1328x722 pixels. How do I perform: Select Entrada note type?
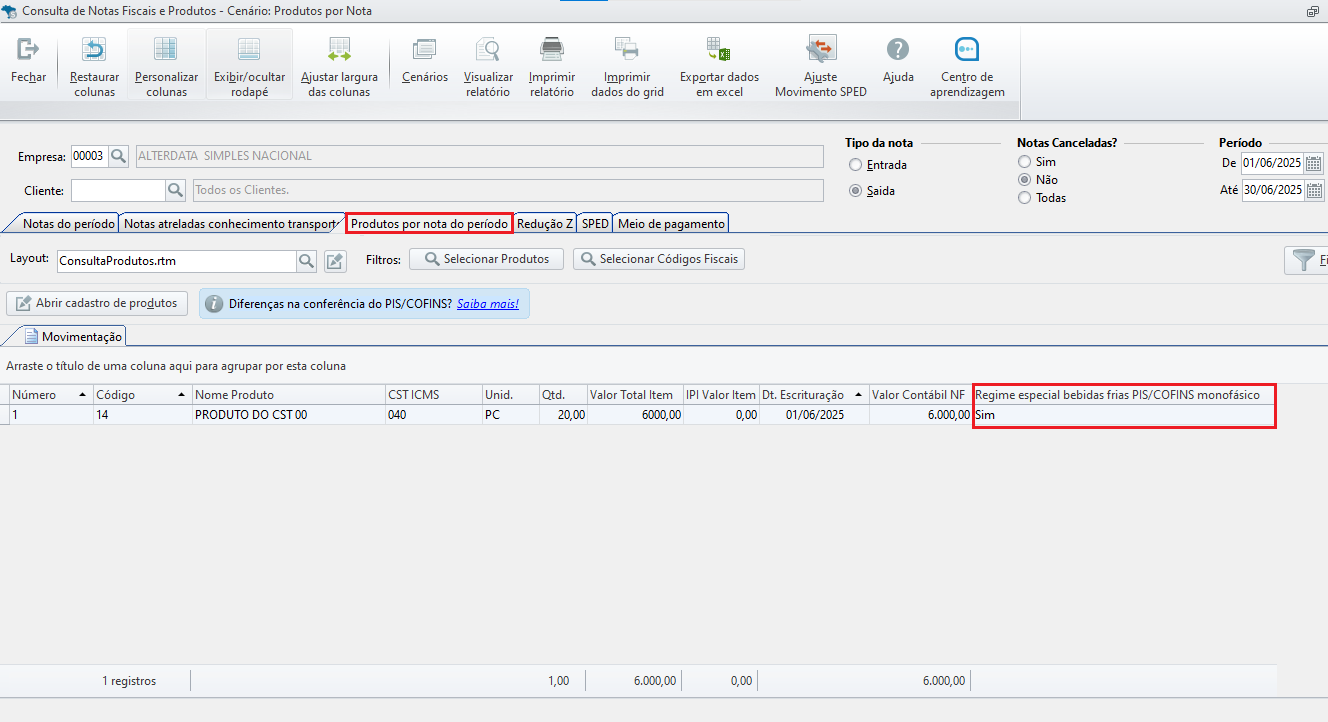[x=855, y=165]
